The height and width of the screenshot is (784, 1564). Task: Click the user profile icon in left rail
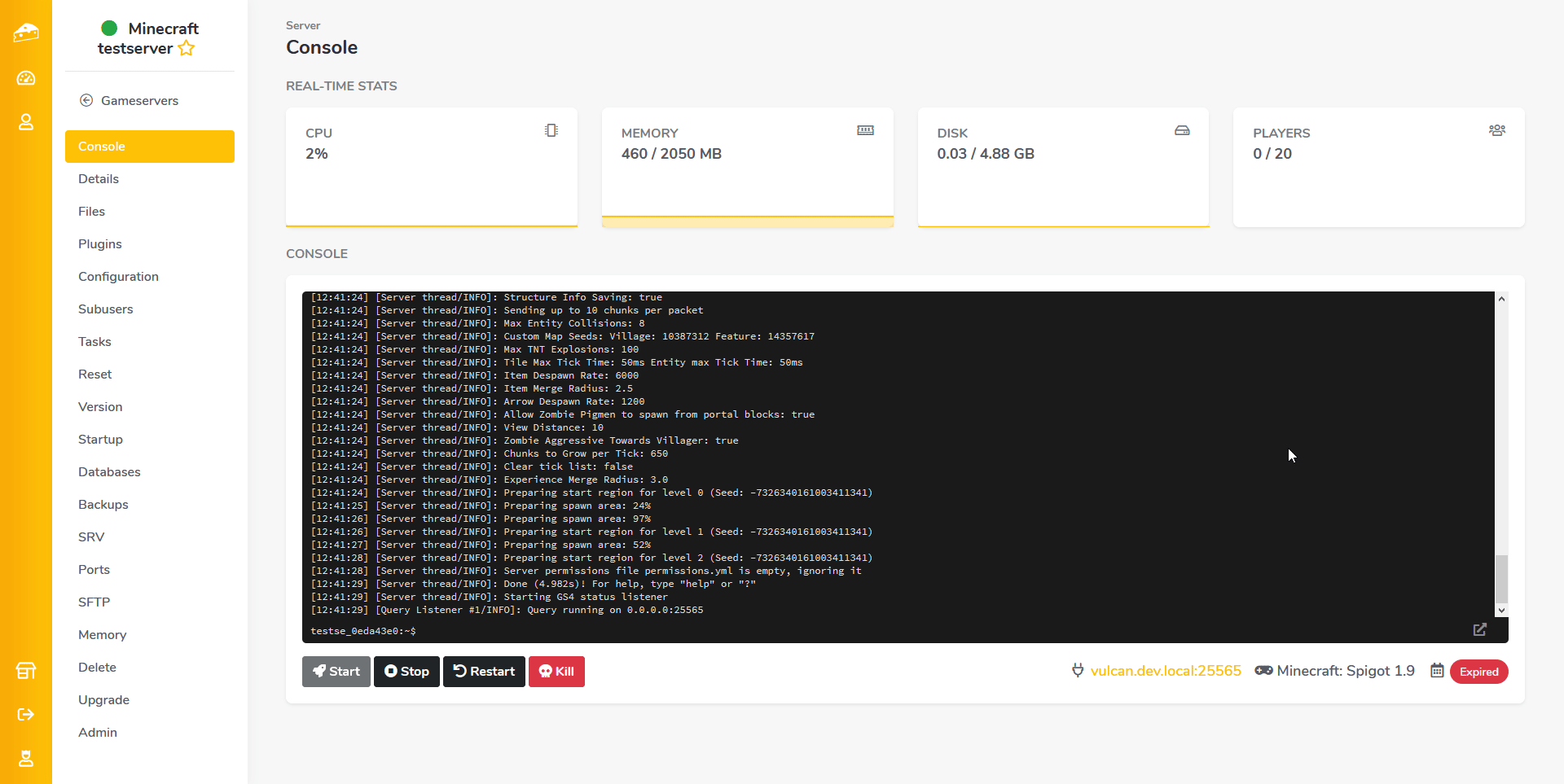click(26, 122)
